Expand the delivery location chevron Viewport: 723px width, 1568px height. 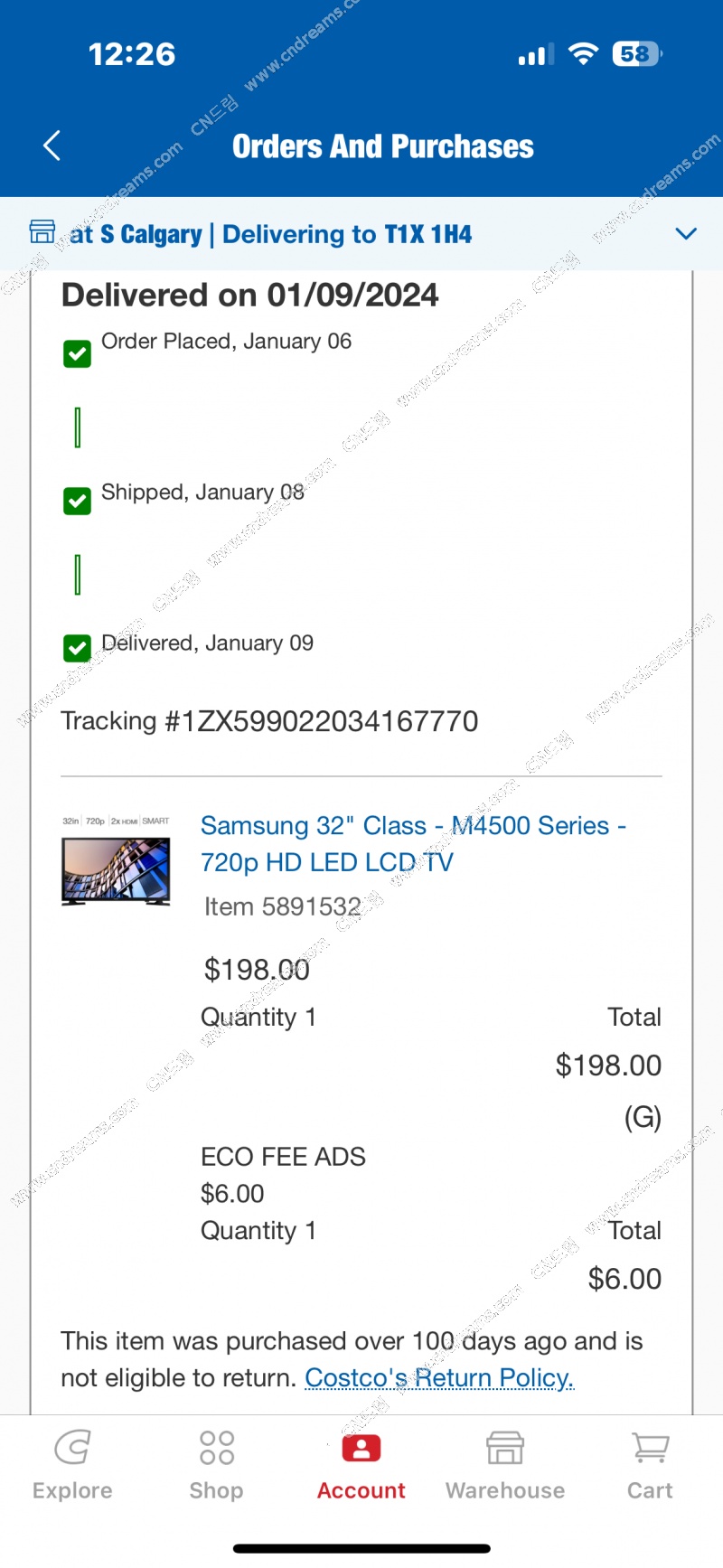[686, 234]
